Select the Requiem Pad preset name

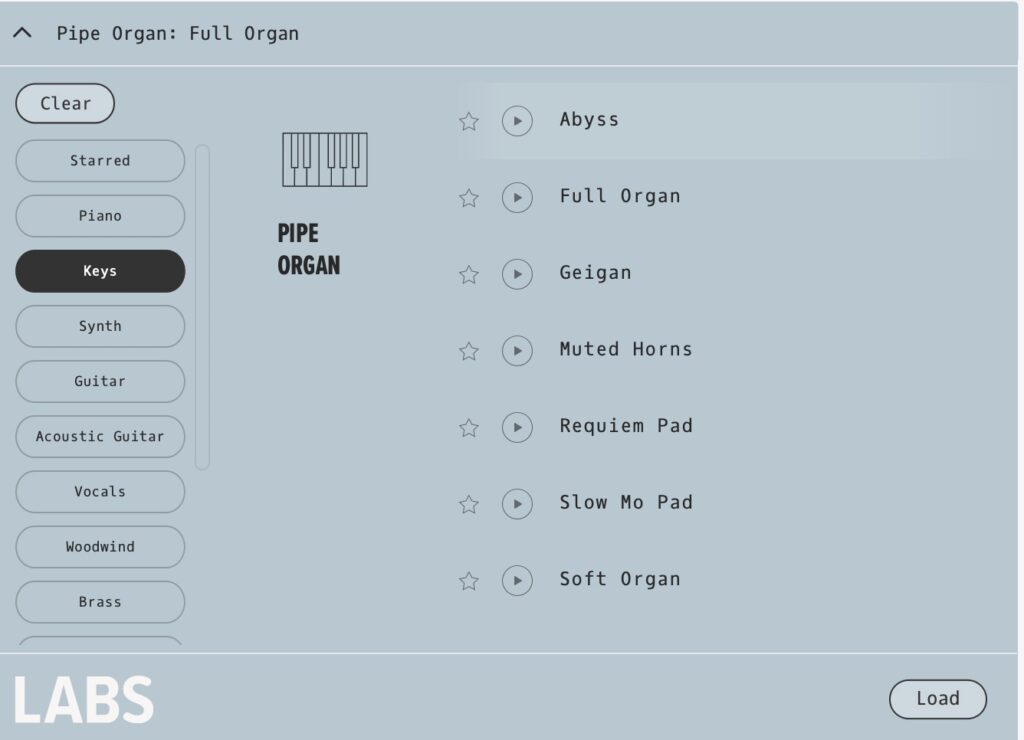(625, 426)
